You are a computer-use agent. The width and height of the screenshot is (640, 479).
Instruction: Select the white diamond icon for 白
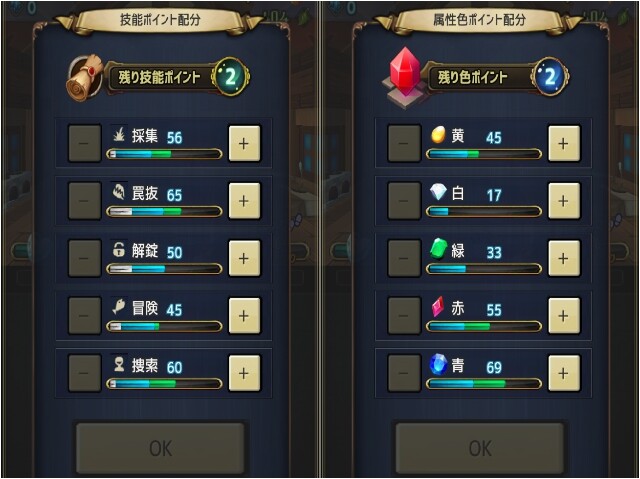point(438,192)
